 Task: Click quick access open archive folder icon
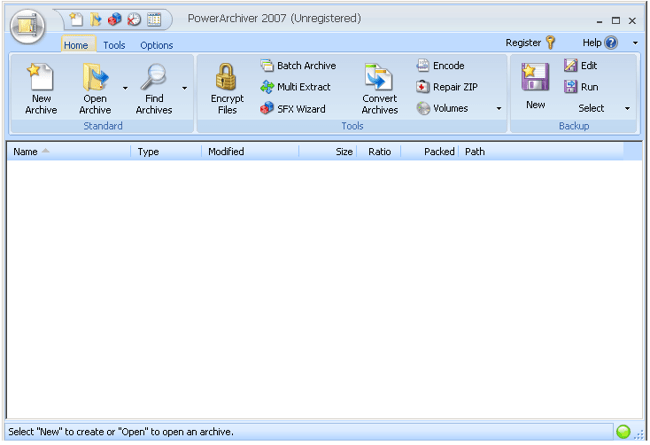(x=95, y=19)
